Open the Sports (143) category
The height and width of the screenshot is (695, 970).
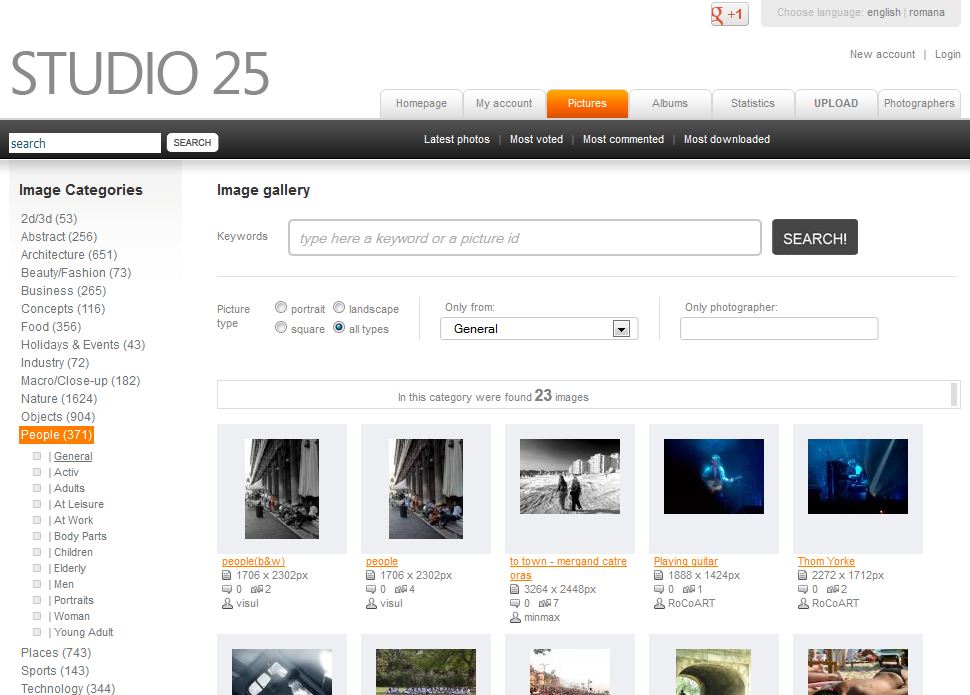(x=55, y=670)
